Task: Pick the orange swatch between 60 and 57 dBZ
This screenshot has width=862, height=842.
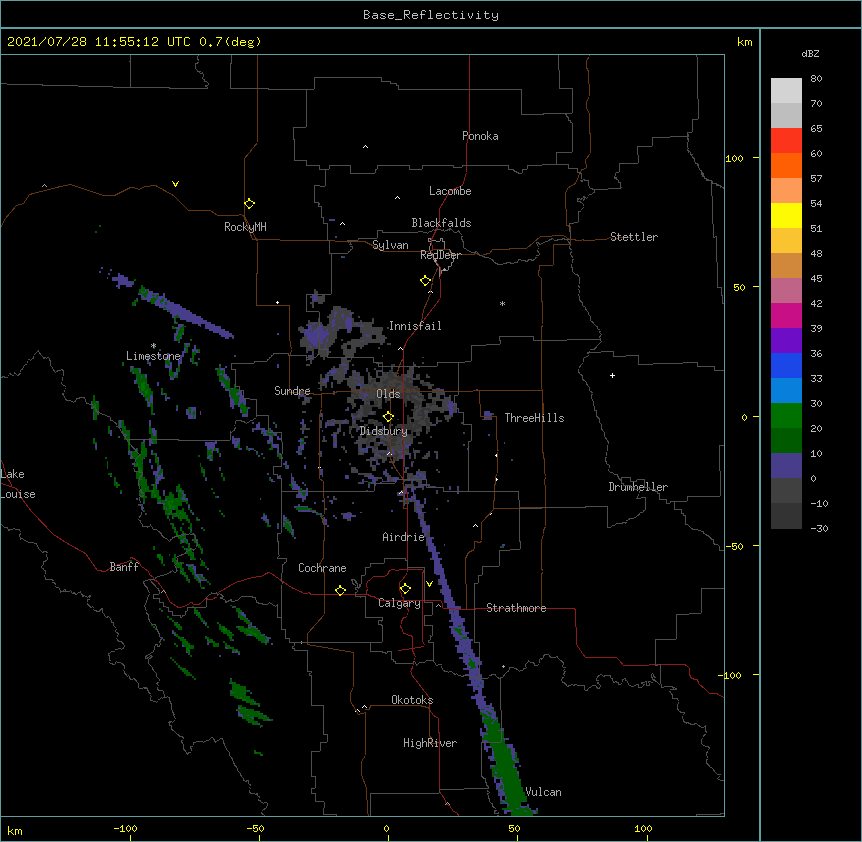Action: tap(786, 165)
